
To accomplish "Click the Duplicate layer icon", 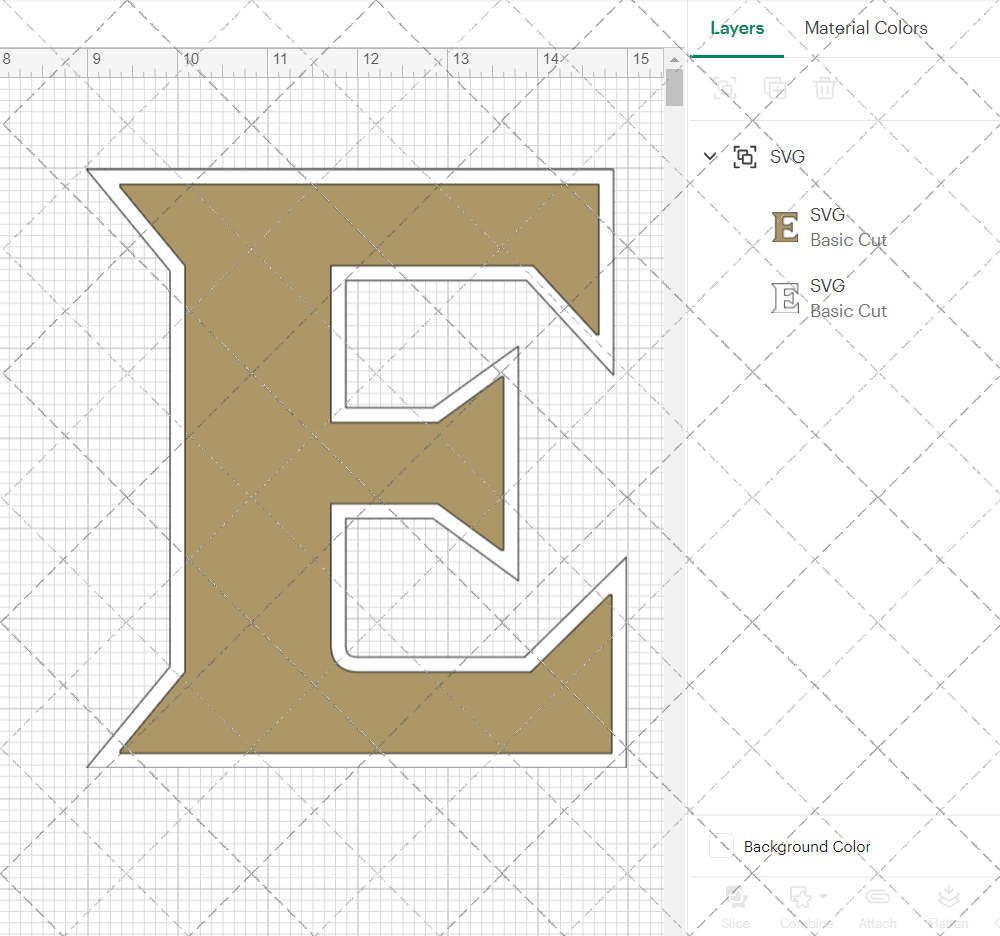I will coord(774,88).
